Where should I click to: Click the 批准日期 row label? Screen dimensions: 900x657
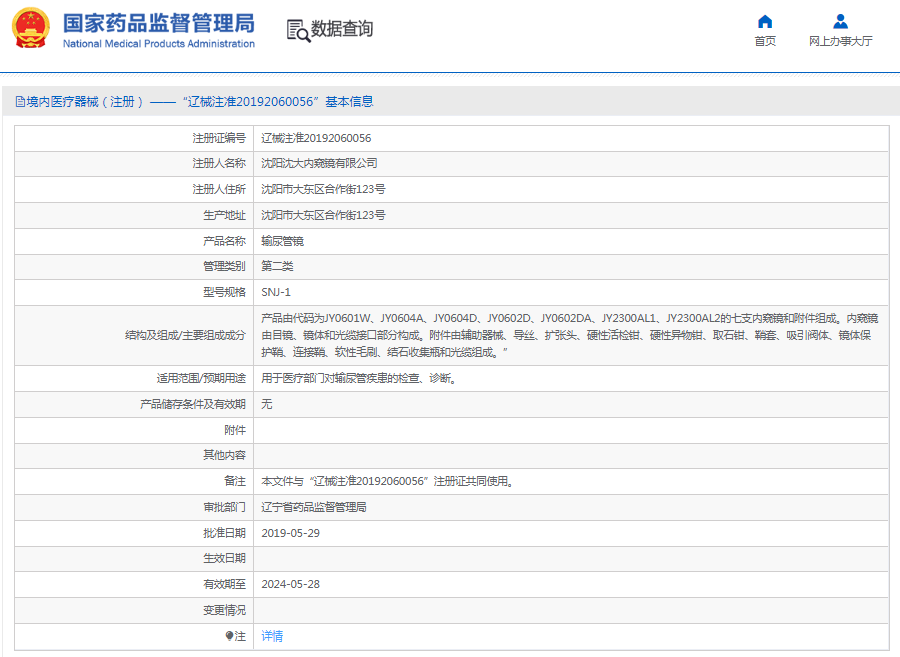click(x=224, y=533)
